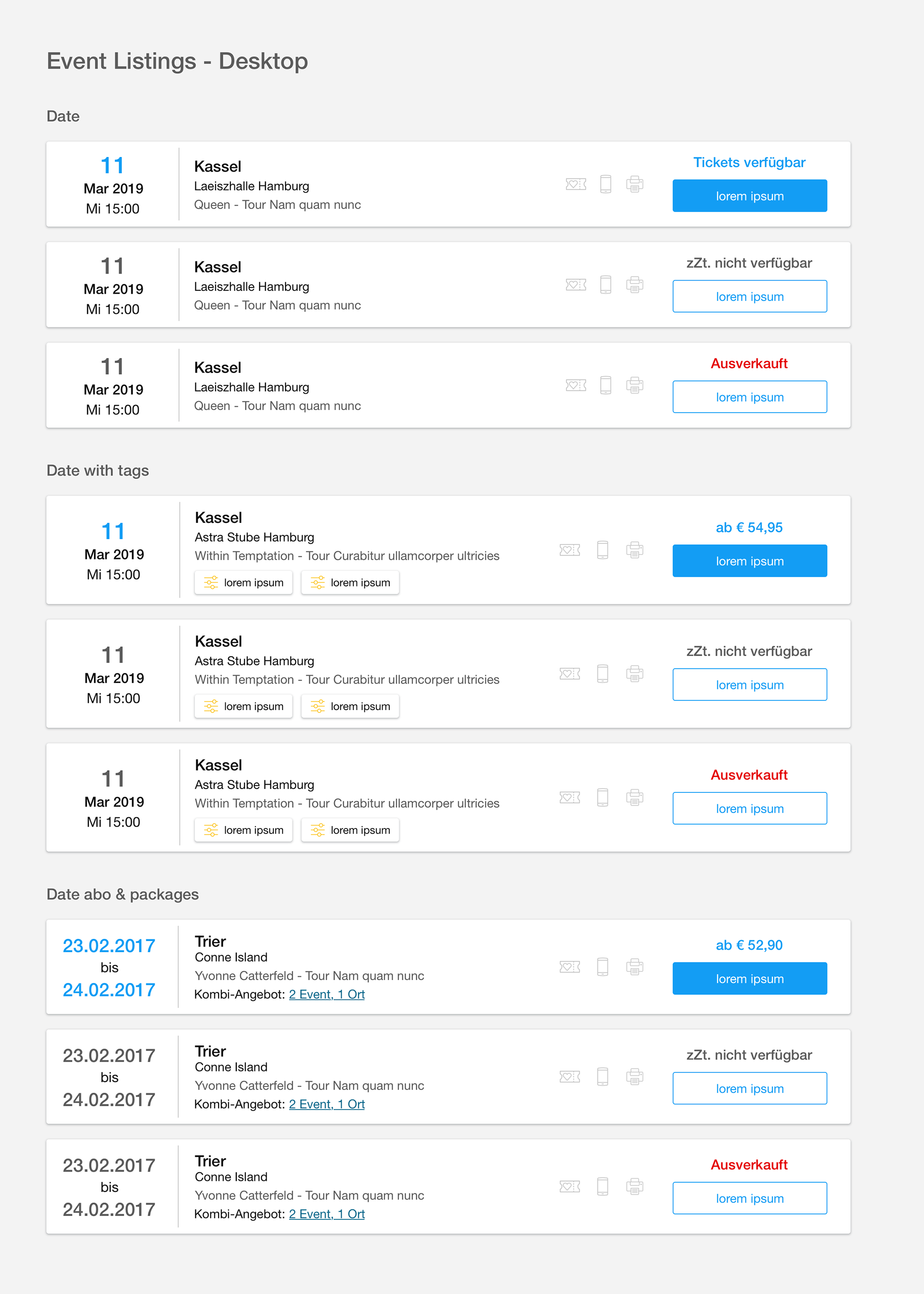Click the print icon in the ab € 54,95 row

click(635, 550)
